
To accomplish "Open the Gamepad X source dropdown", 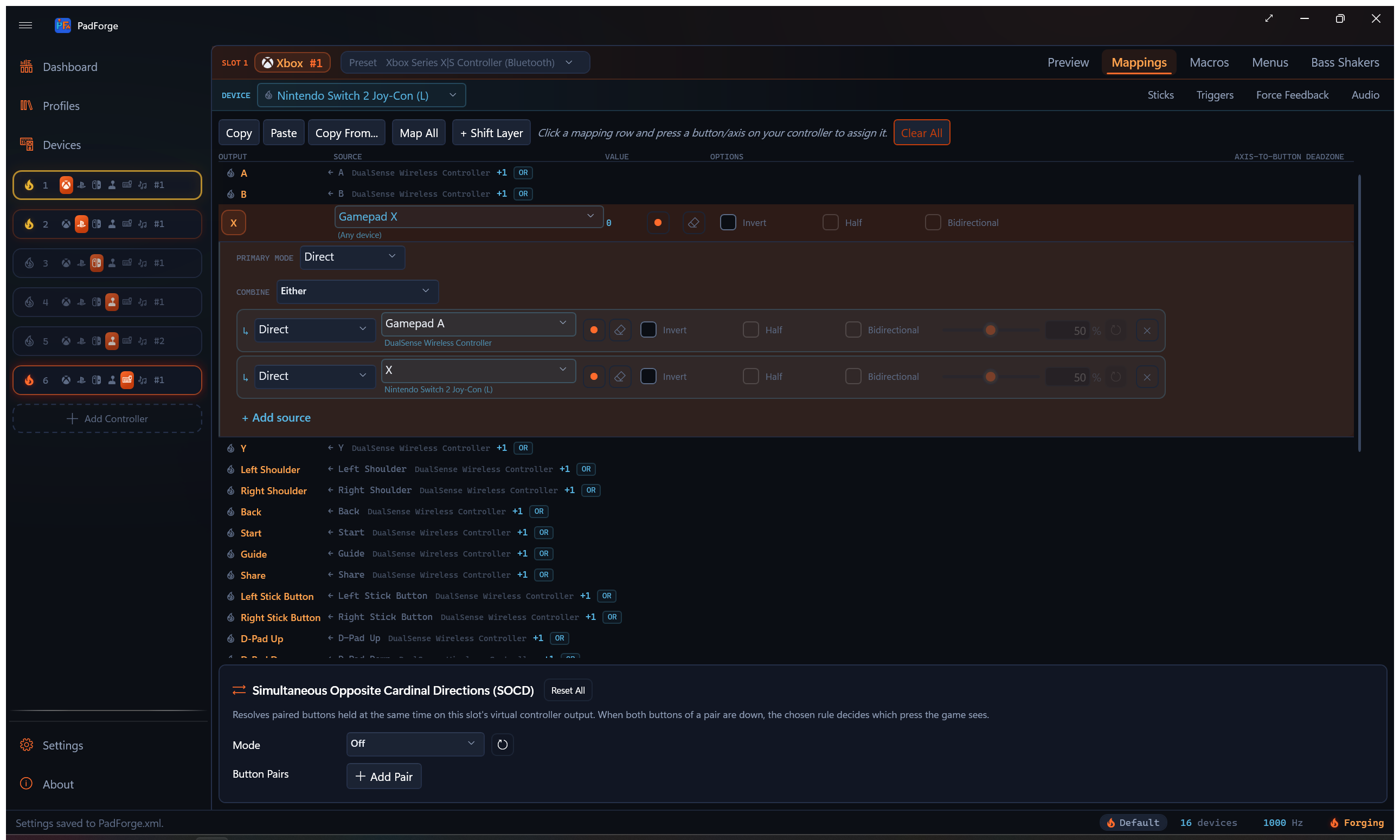I will click(x=468, y=217).
